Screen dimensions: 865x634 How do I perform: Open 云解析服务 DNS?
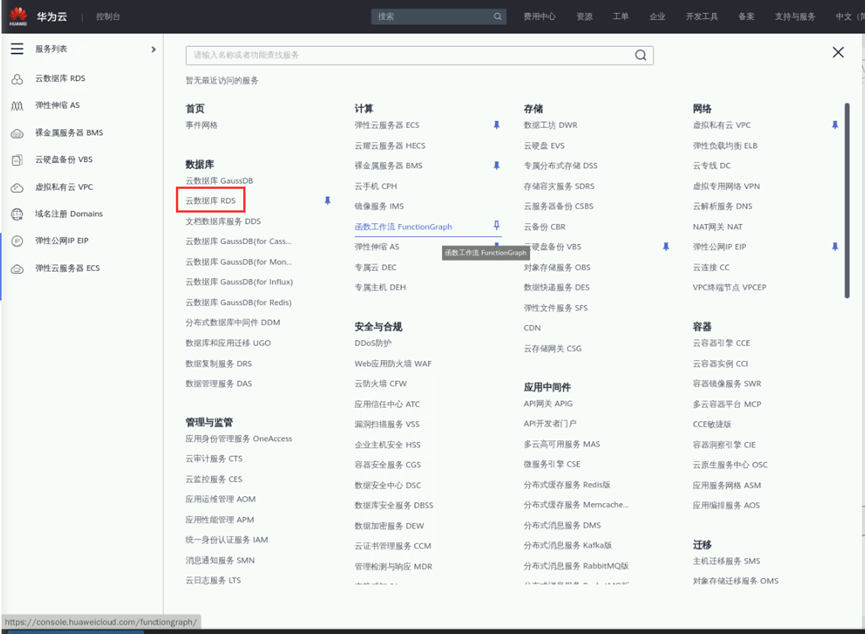click(x=722, y=206)
